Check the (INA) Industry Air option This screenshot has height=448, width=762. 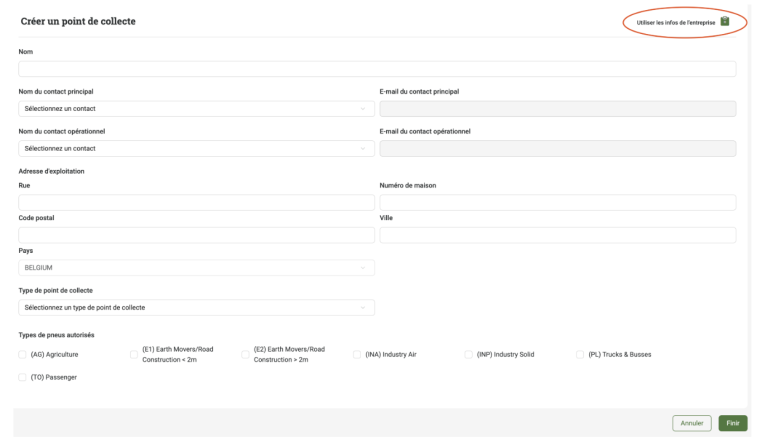pos(357,355)
